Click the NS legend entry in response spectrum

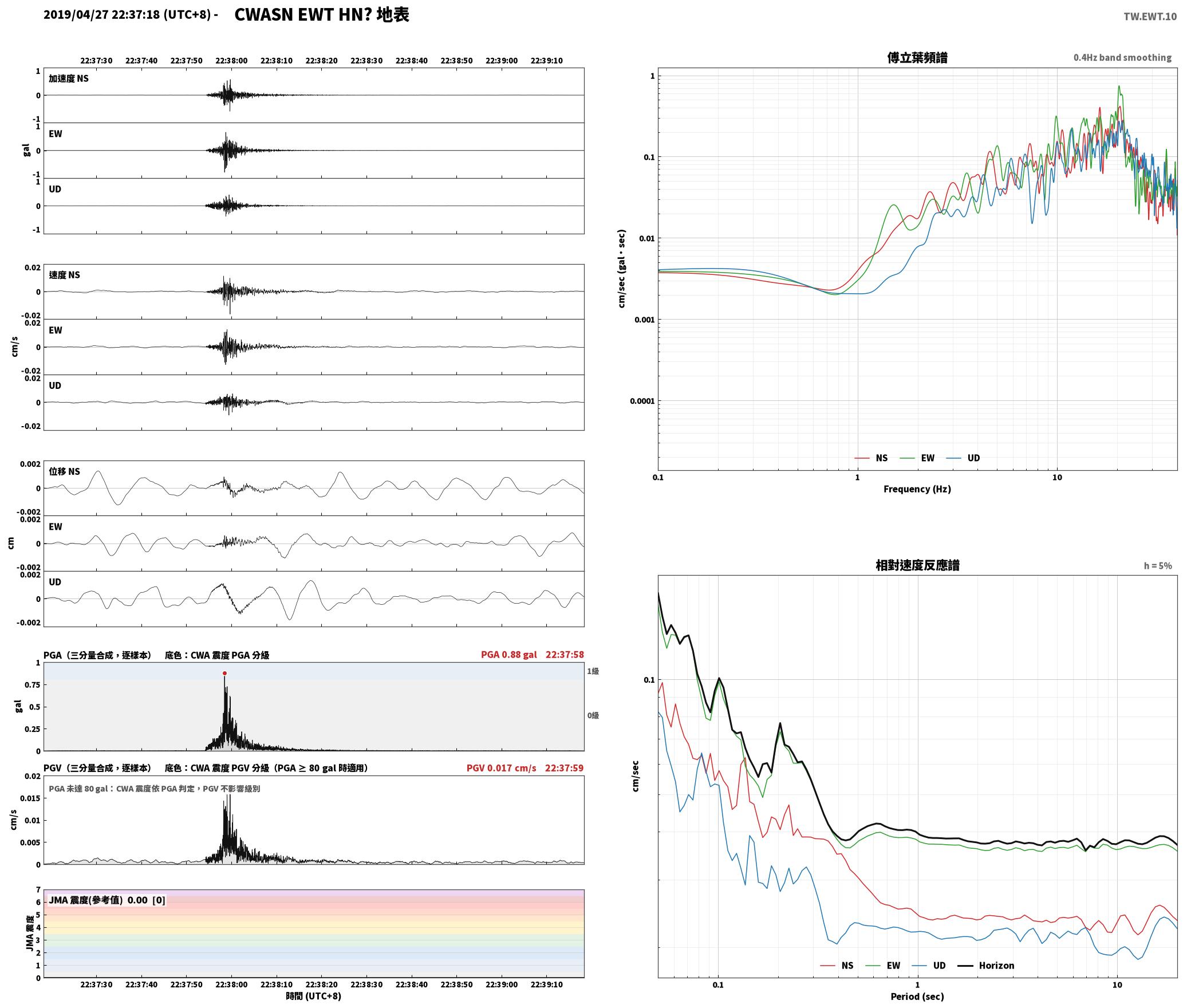pos(837,966)
